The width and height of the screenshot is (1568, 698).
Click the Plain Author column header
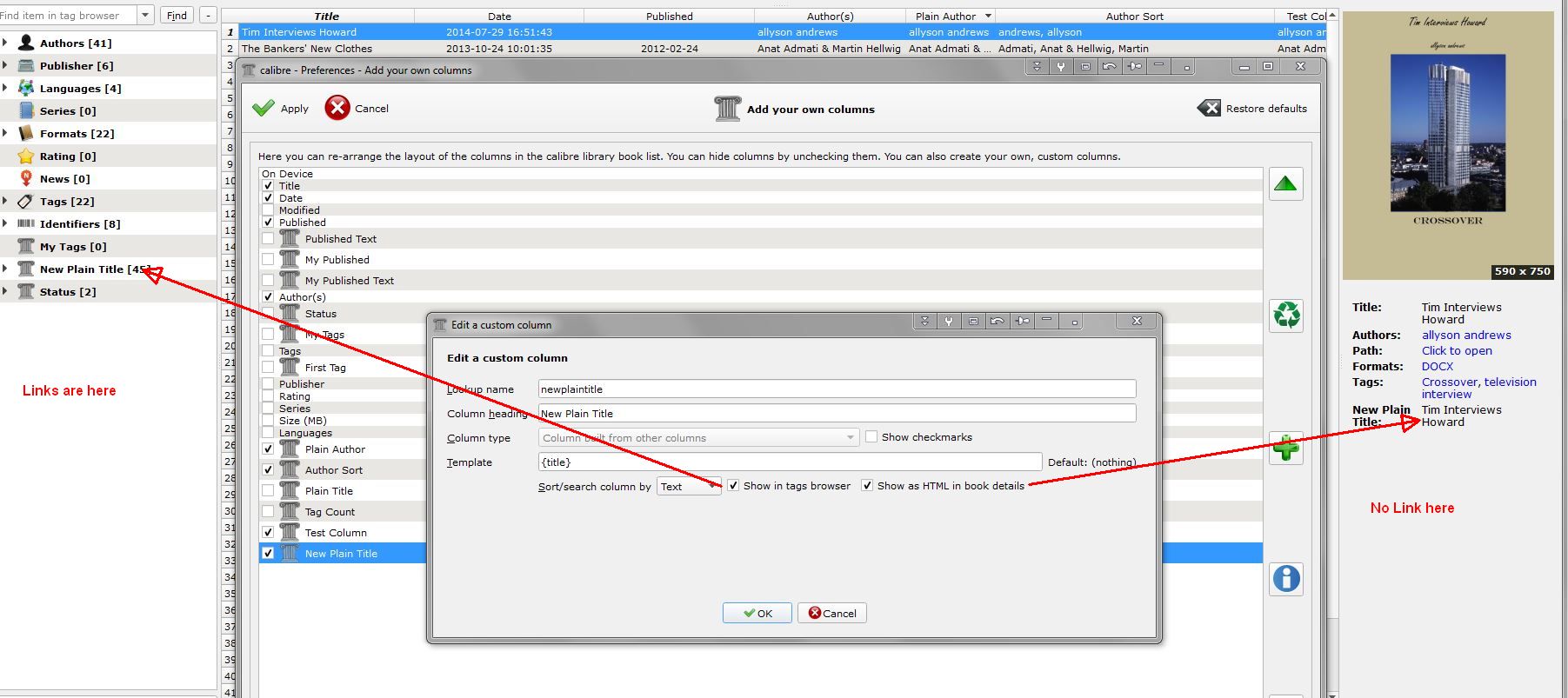coord(950,16)
